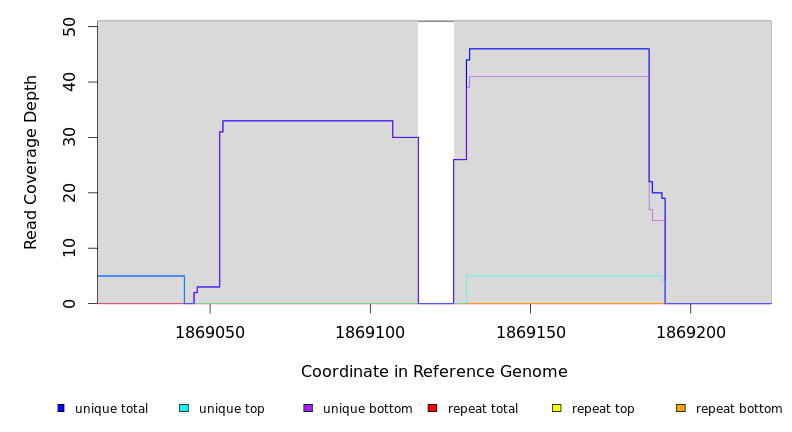This screenshot has width=792, height=432.
Task: Click y-axis tick label 10
Action: click(x=69, y=248)
